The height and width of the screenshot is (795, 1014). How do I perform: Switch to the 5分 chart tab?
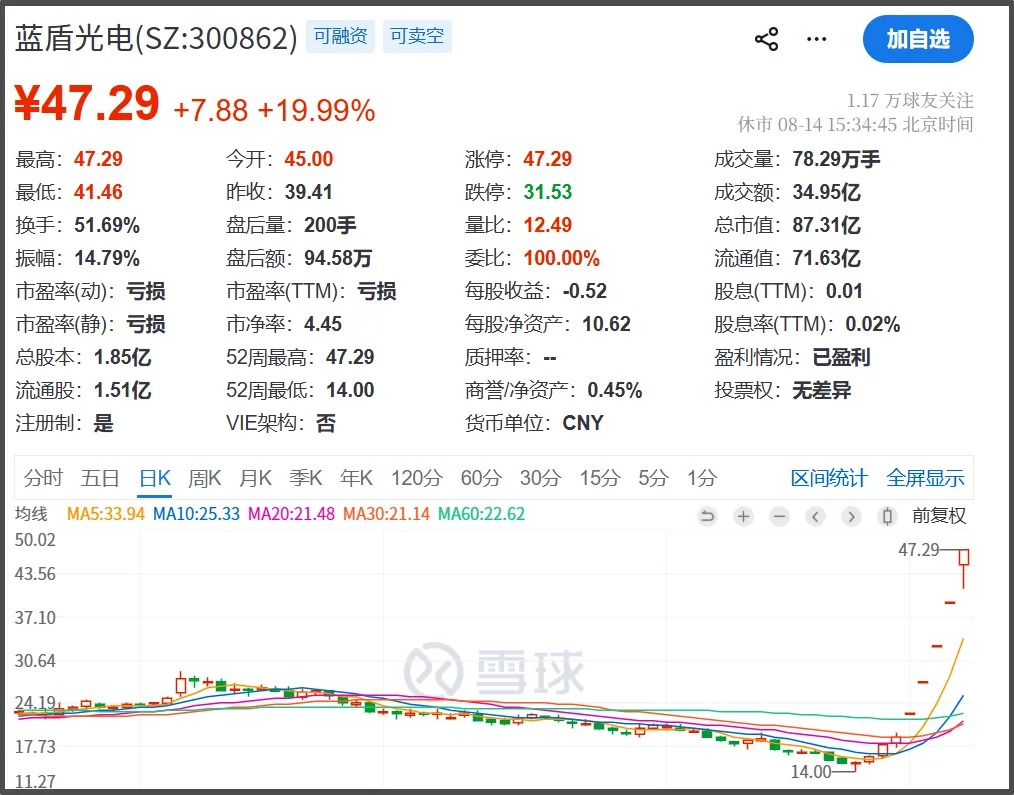653,478
